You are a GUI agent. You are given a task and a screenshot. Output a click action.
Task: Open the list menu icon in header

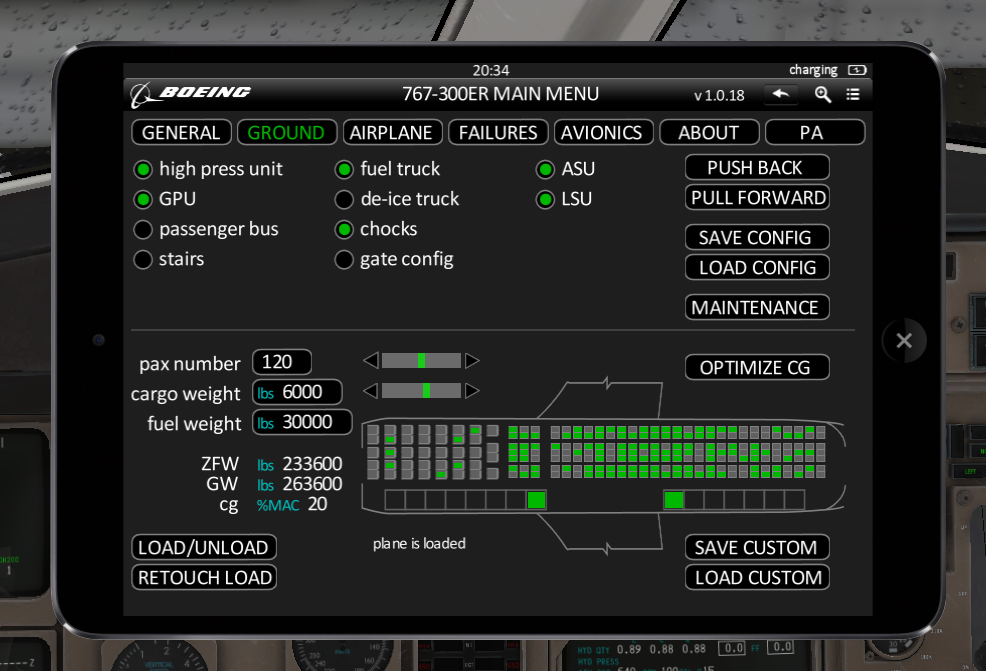click(853, 94)
